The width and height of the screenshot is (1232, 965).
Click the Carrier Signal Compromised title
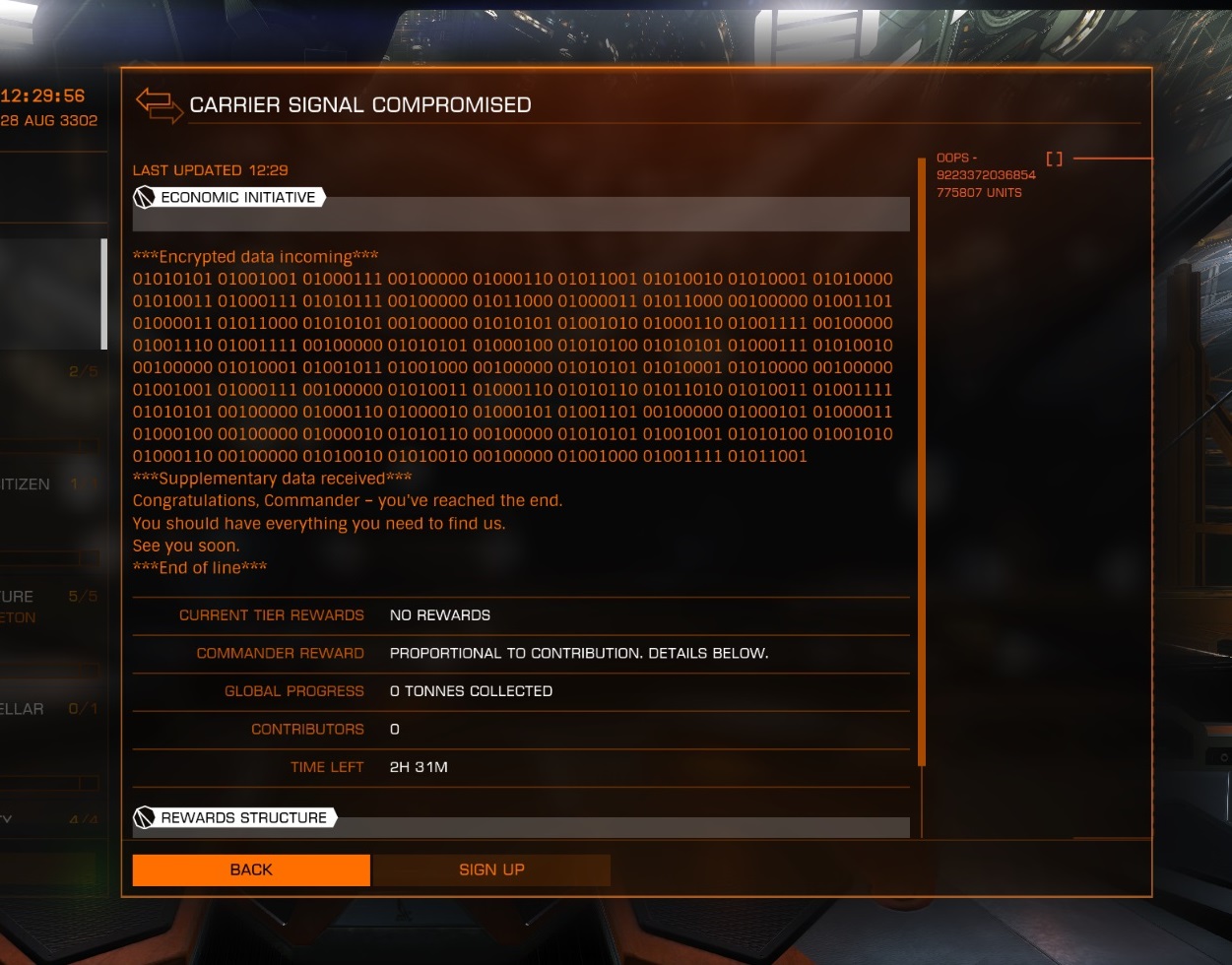coord(360,104)
